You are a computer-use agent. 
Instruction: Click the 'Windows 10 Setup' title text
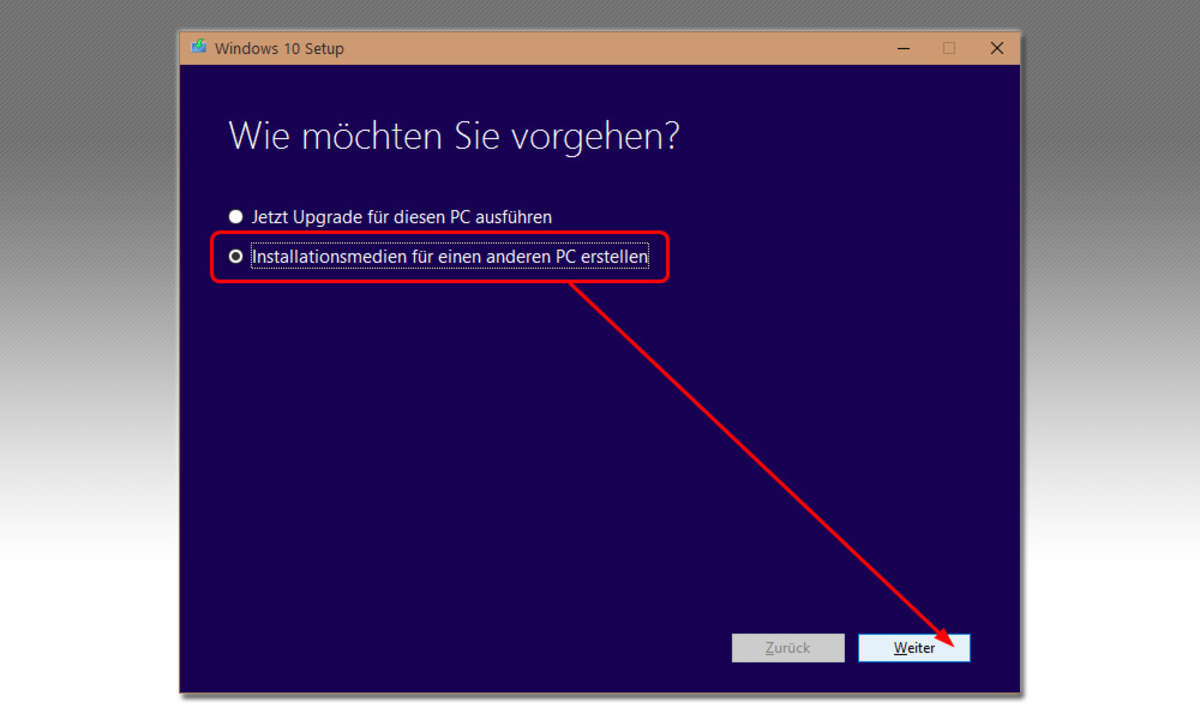[279, 48]
